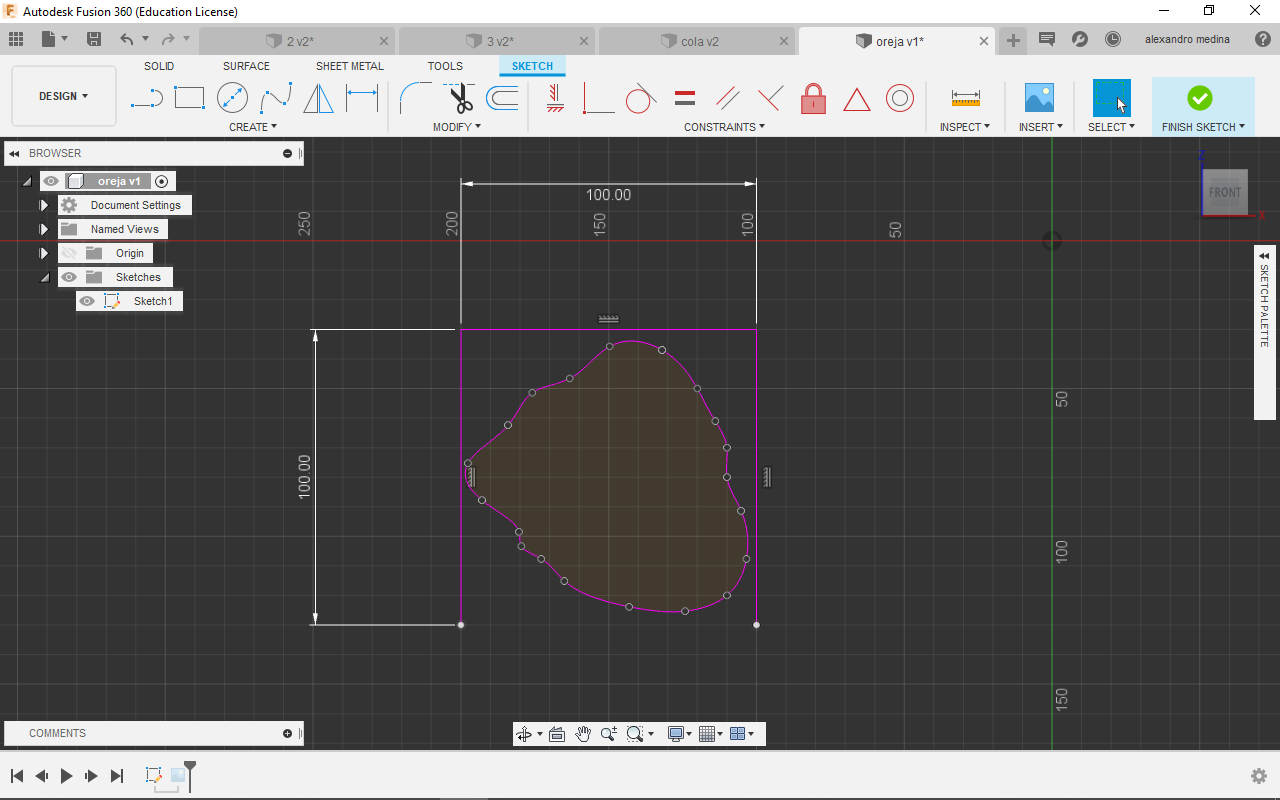Screen dimensions: 1280x800
Task: Apply the Equal constraint
Action: tap(685, 98)
